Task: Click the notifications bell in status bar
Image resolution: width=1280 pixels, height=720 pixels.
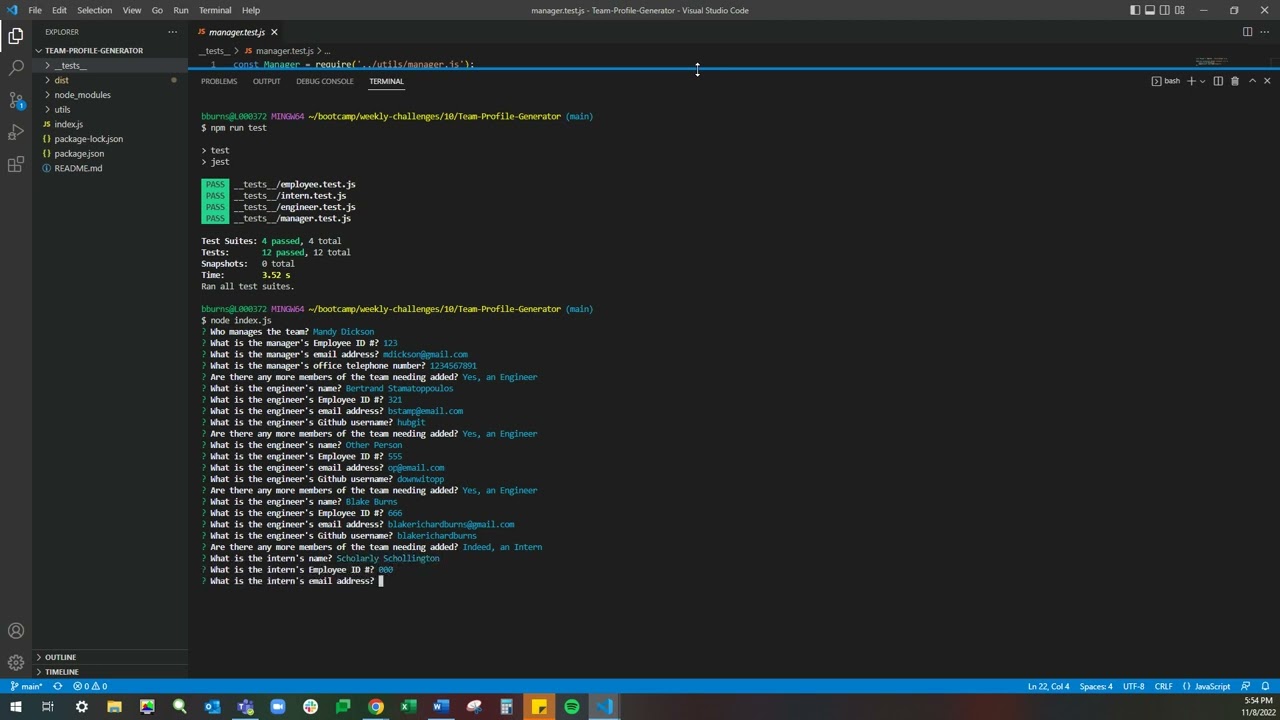Action: (x=1266, y=686)
